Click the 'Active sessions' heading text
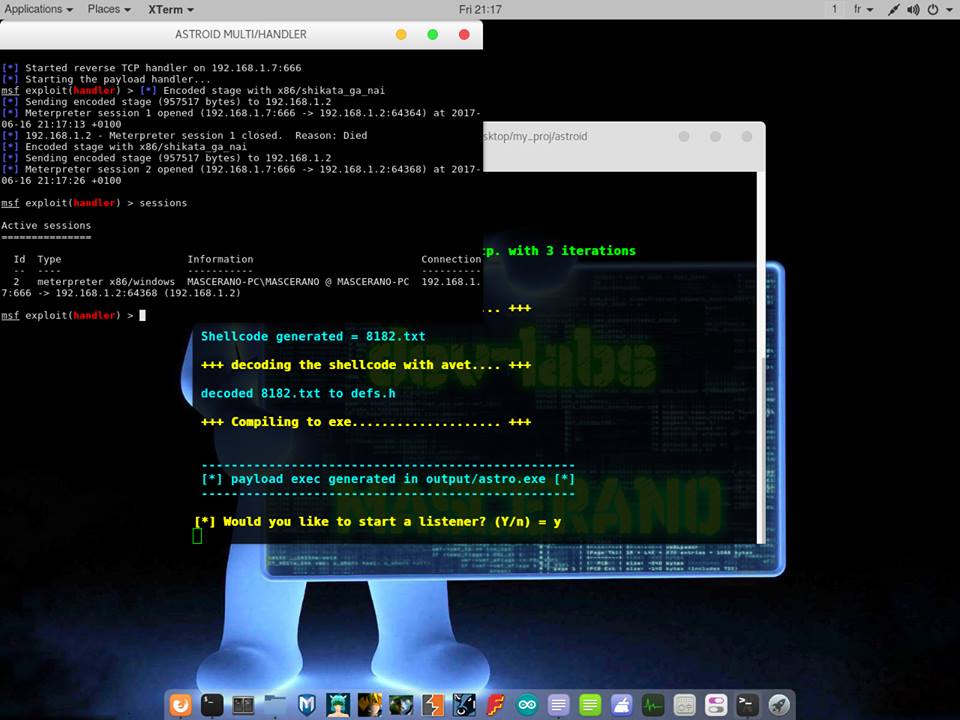 tap(46, 225)
